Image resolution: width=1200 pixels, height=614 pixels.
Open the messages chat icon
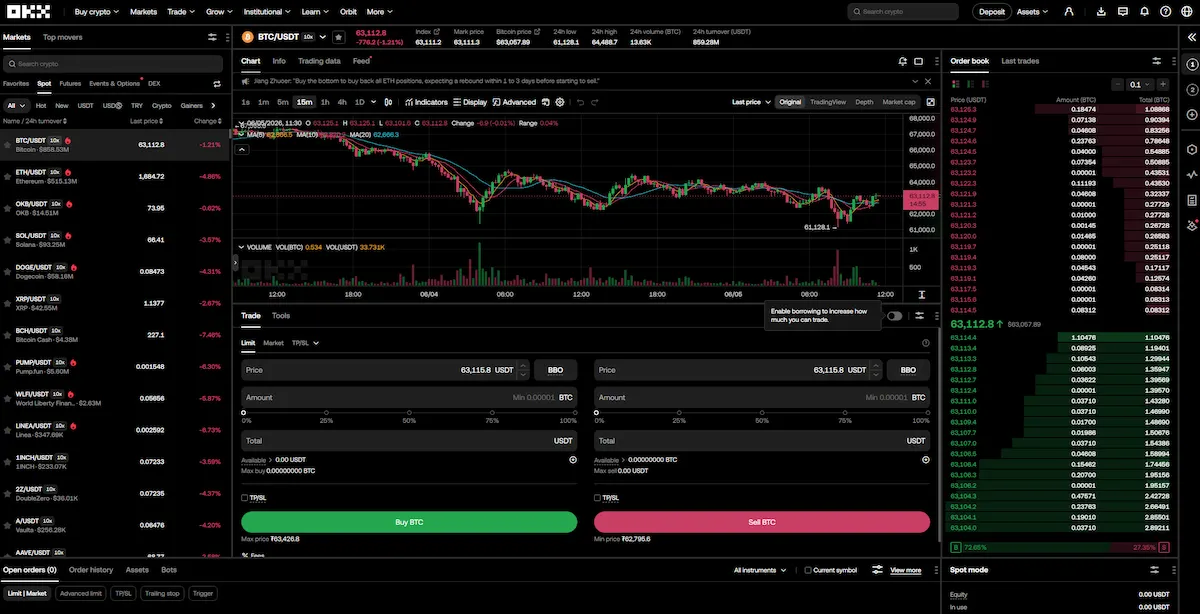point(1123,12)
